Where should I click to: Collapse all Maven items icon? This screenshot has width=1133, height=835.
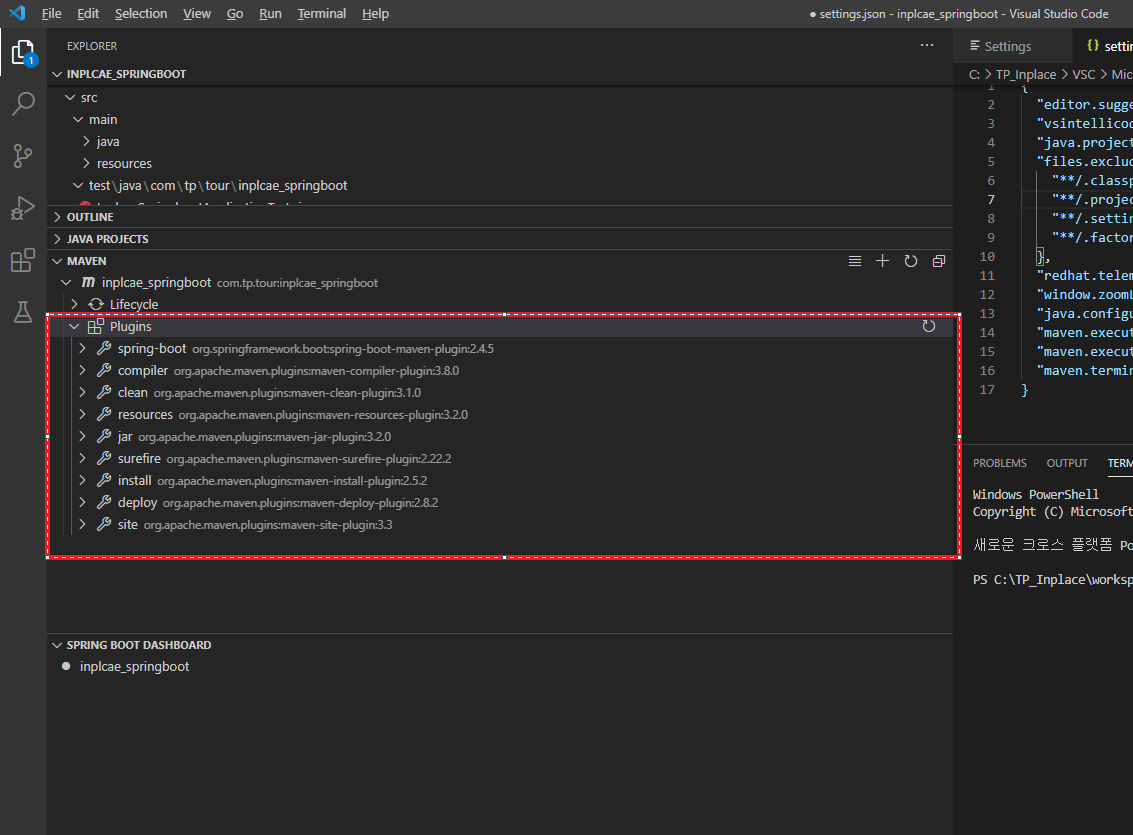click(x=939, y=261)
